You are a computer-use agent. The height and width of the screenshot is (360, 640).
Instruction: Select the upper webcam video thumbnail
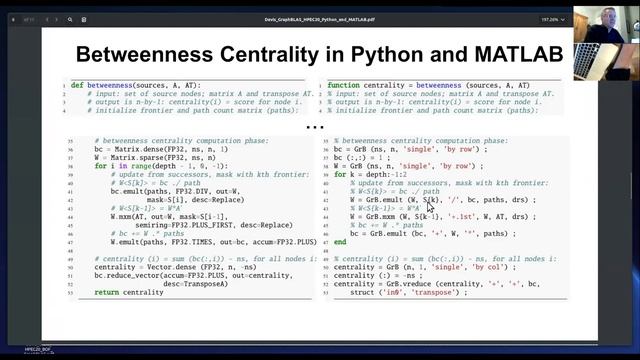point(607,24)
